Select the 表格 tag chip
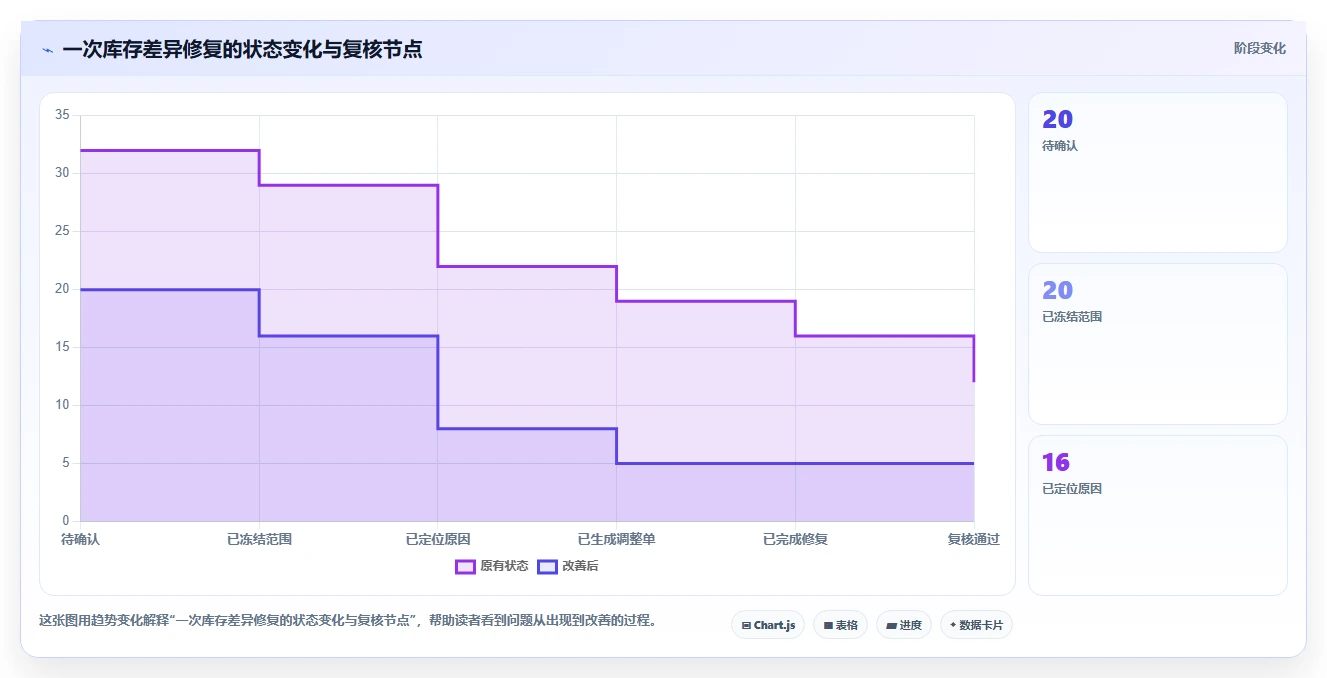Screen dimensions: 1327x678 coord(840,625)
